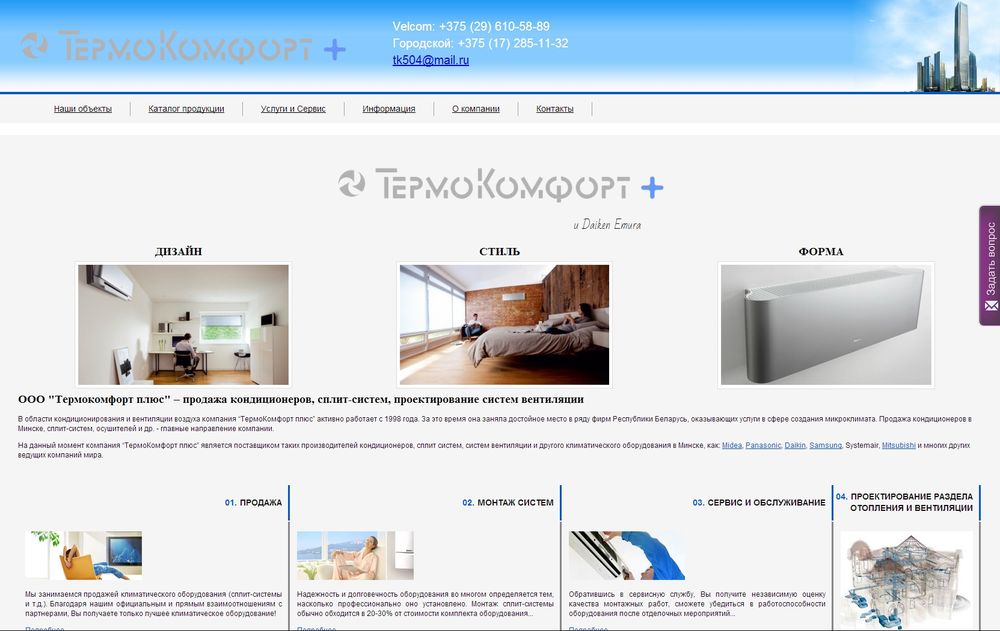Click the 04. ПРОЕКТИРОВАНИЕ РАЗДЕЛА heading
The width and height of the screenshot is (1000, 631).
click(904, 502)
